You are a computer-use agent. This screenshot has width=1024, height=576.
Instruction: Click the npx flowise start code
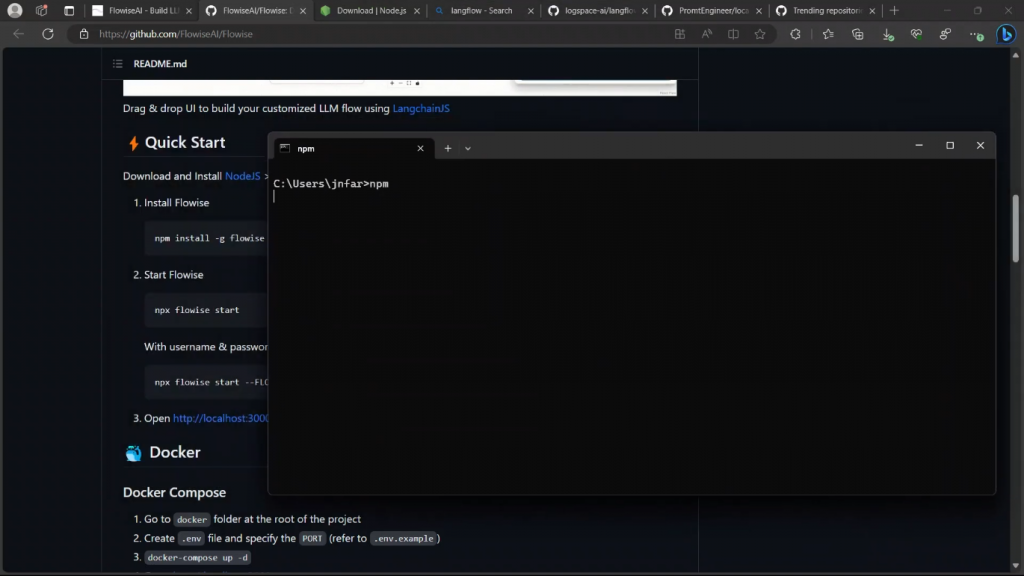tap(197, 310)
